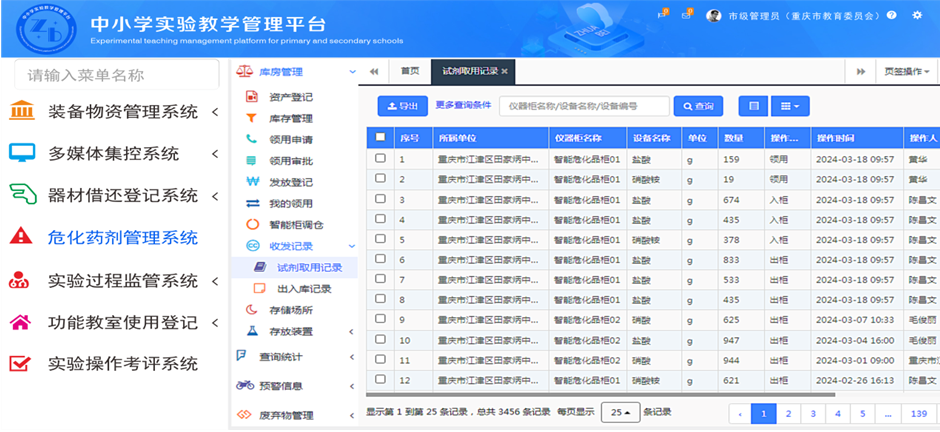Click the 多媒体集控系统 monitor icon

(21, 153)
